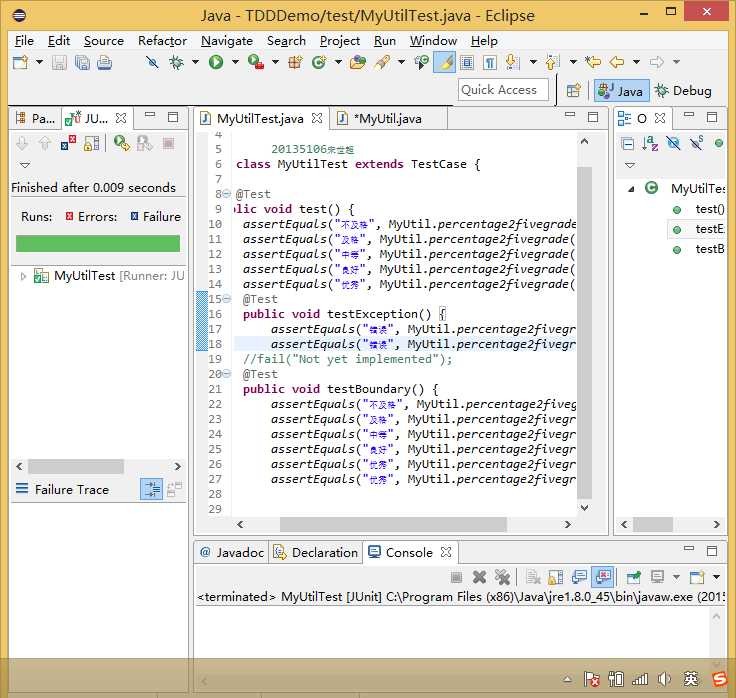Image resolution: width=736 pixels, height=698 pixels.
Task: Toggle Block Selection Mode icon
Action: click(467, 62)
